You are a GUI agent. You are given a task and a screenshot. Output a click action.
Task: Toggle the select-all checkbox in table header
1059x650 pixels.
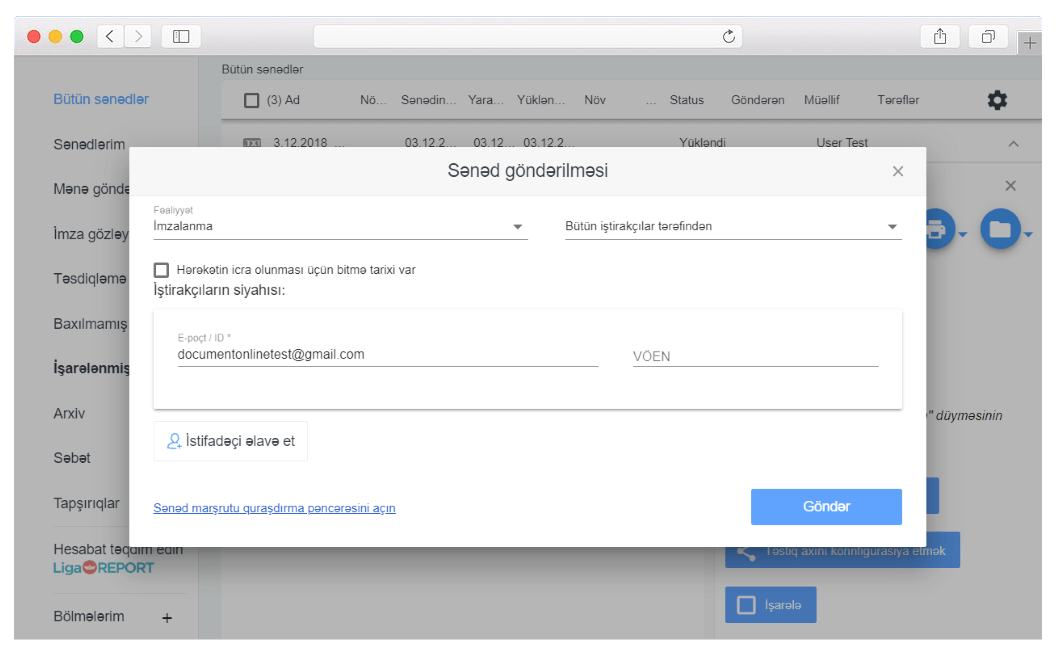[251, 100]
